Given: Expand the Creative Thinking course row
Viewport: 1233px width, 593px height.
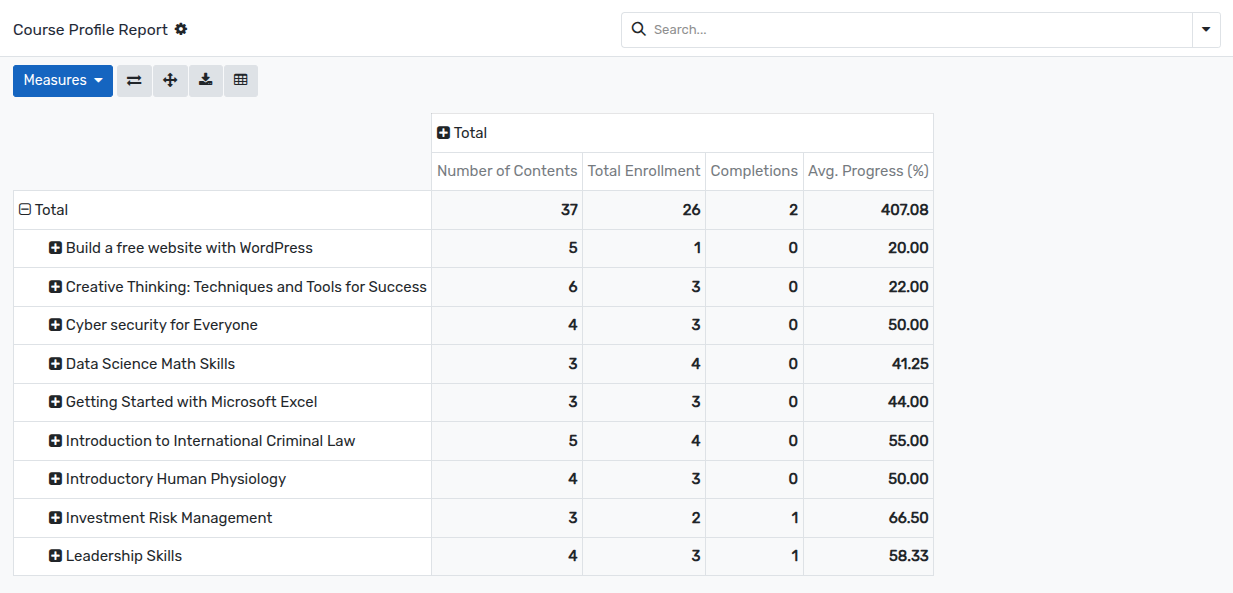Looking at the screenshot, I should tap(238, 287).
